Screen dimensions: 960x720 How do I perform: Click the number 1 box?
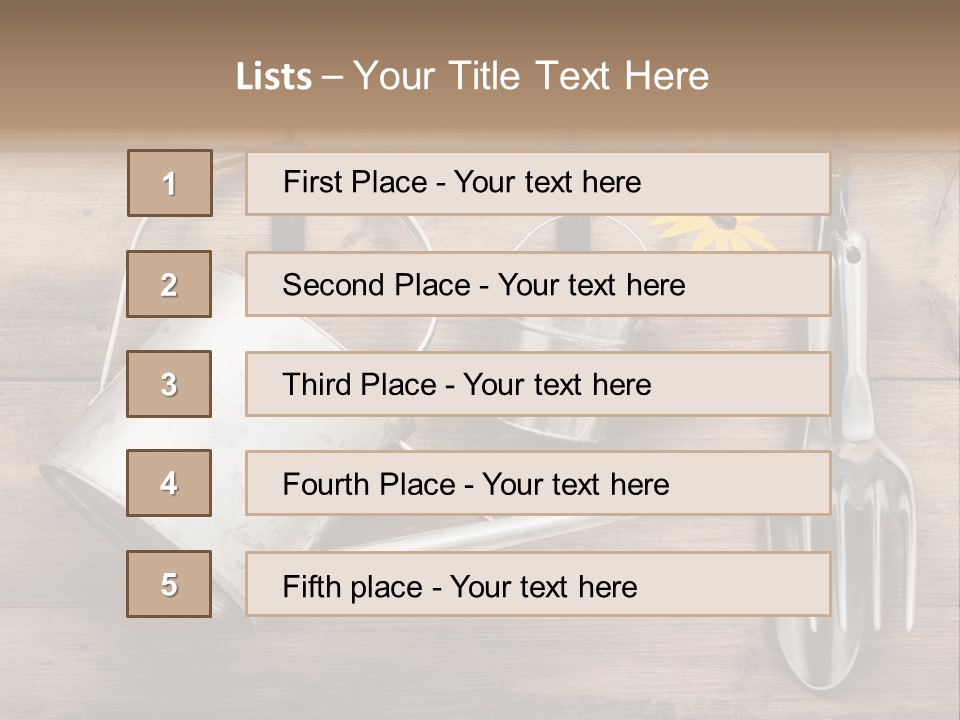(169, 183)
